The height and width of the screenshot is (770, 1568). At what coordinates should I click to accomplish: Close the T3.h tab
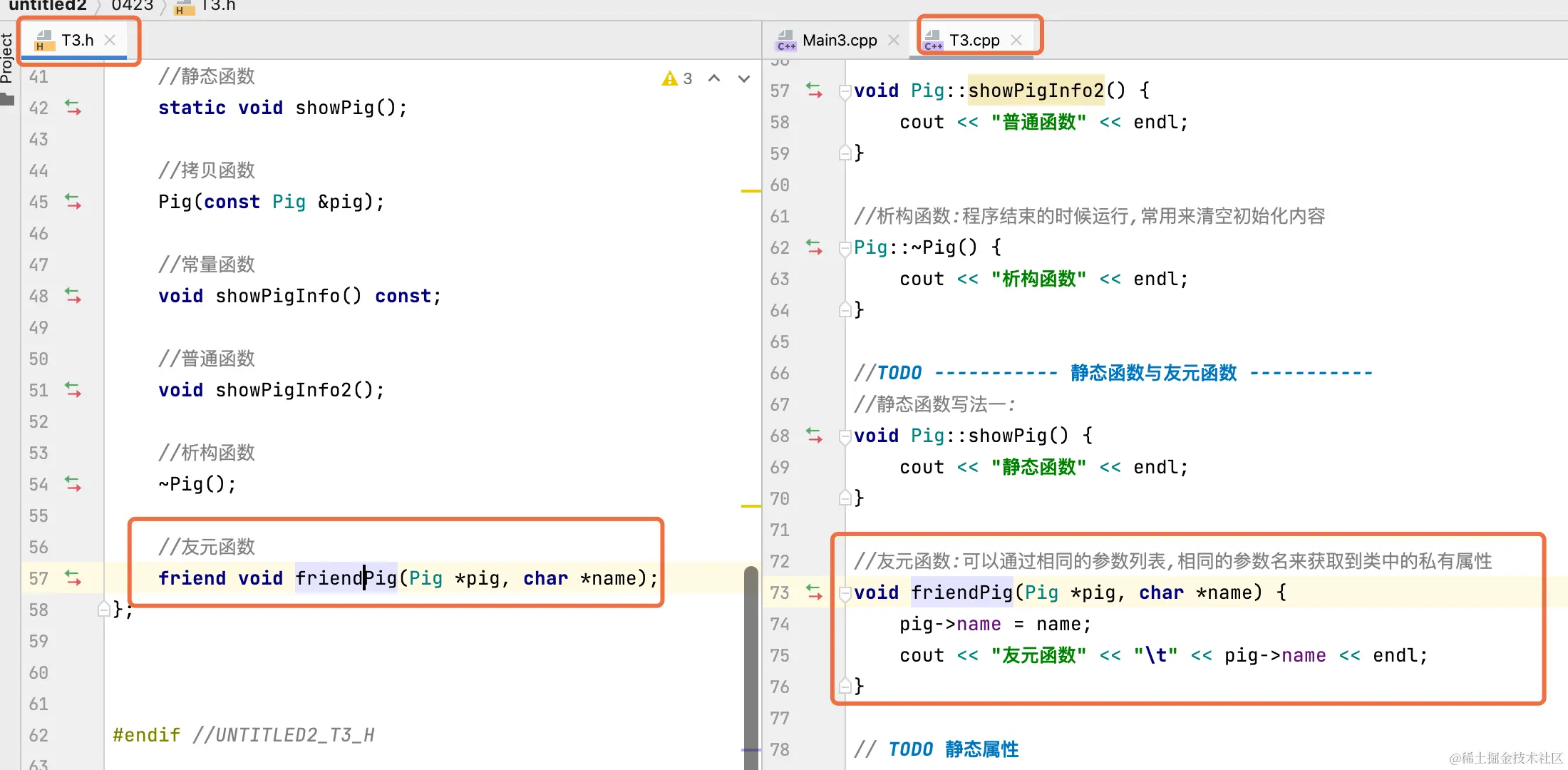(x=110, y=40)
